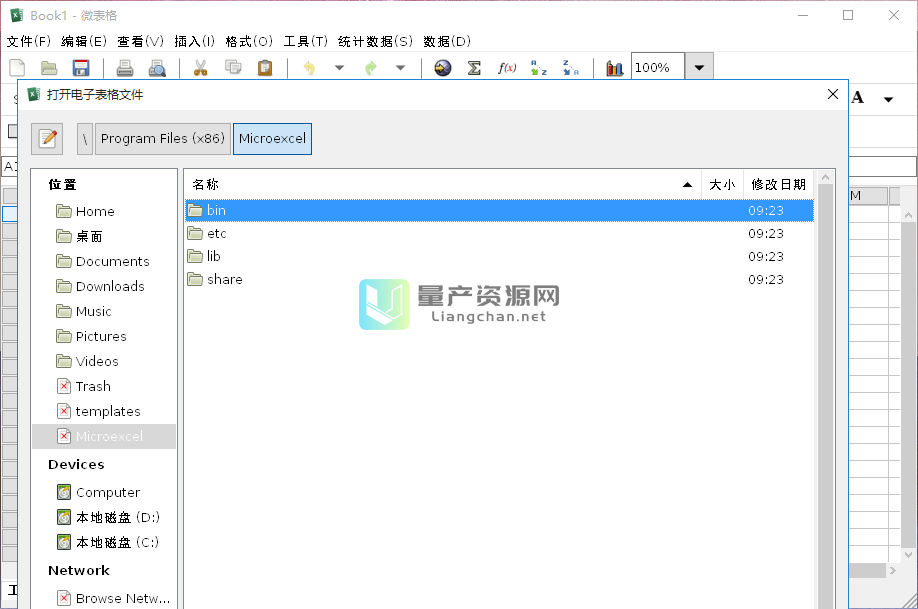This screenshot has width=918, height=609.
Task: Click column M header in spreadsheet
Action: point(868,196)
